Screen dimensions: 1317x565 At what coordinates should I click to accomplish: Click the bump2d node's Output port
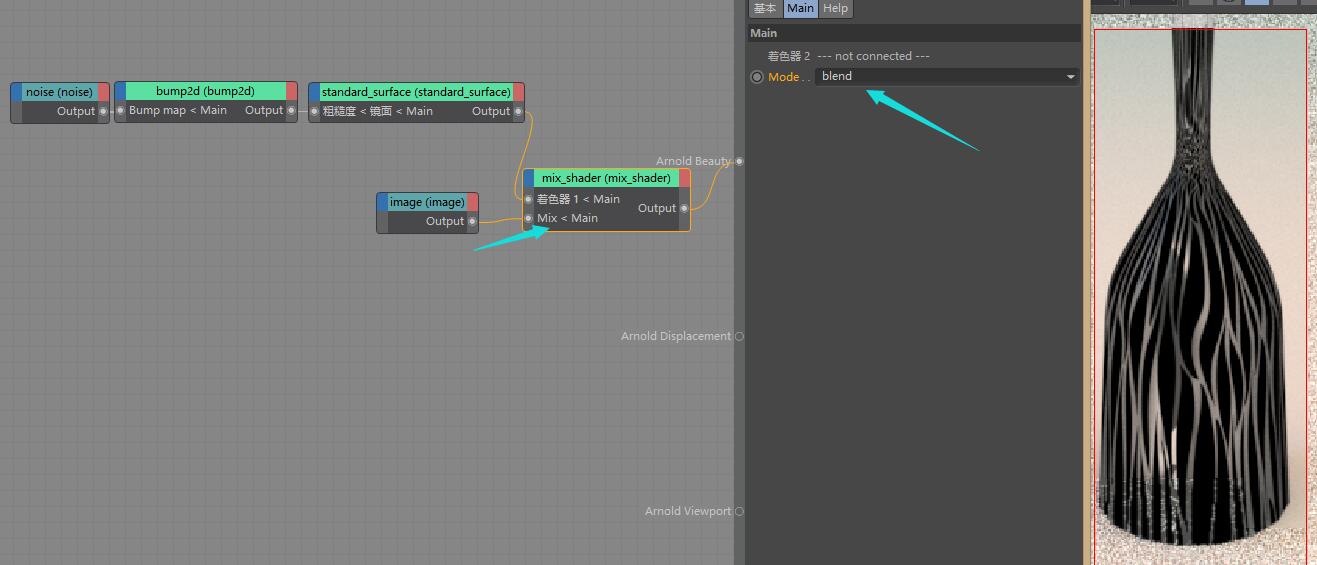point(291,110)
